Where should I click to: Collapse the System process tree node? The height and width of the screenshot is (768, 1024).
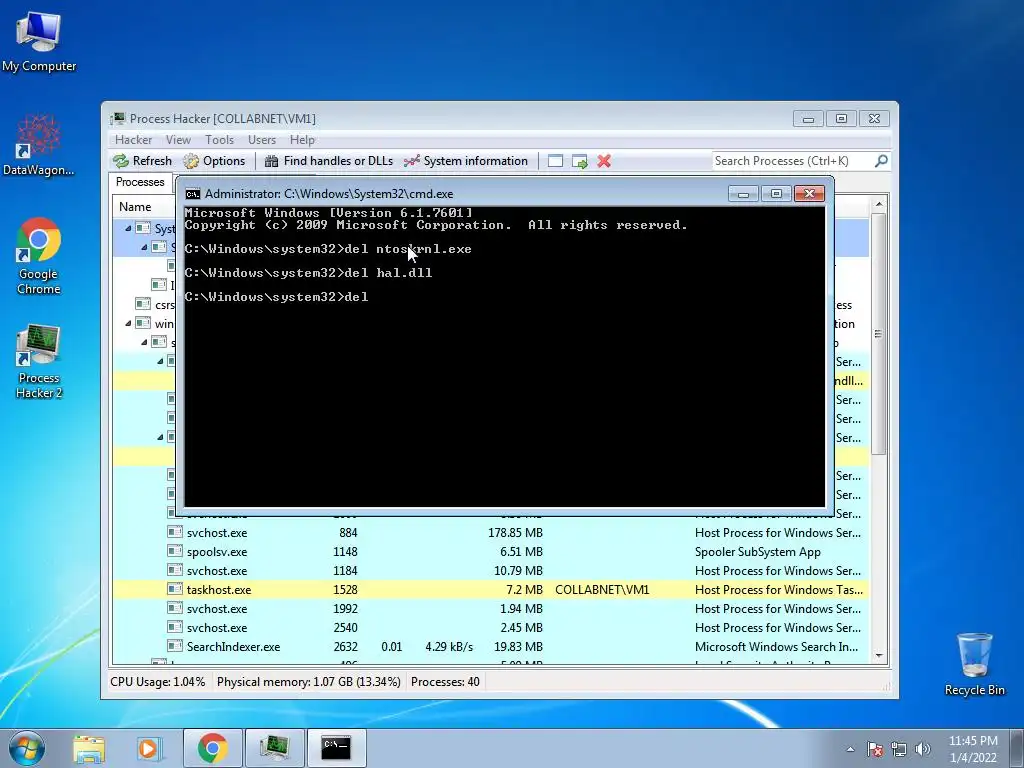[128, 229]
